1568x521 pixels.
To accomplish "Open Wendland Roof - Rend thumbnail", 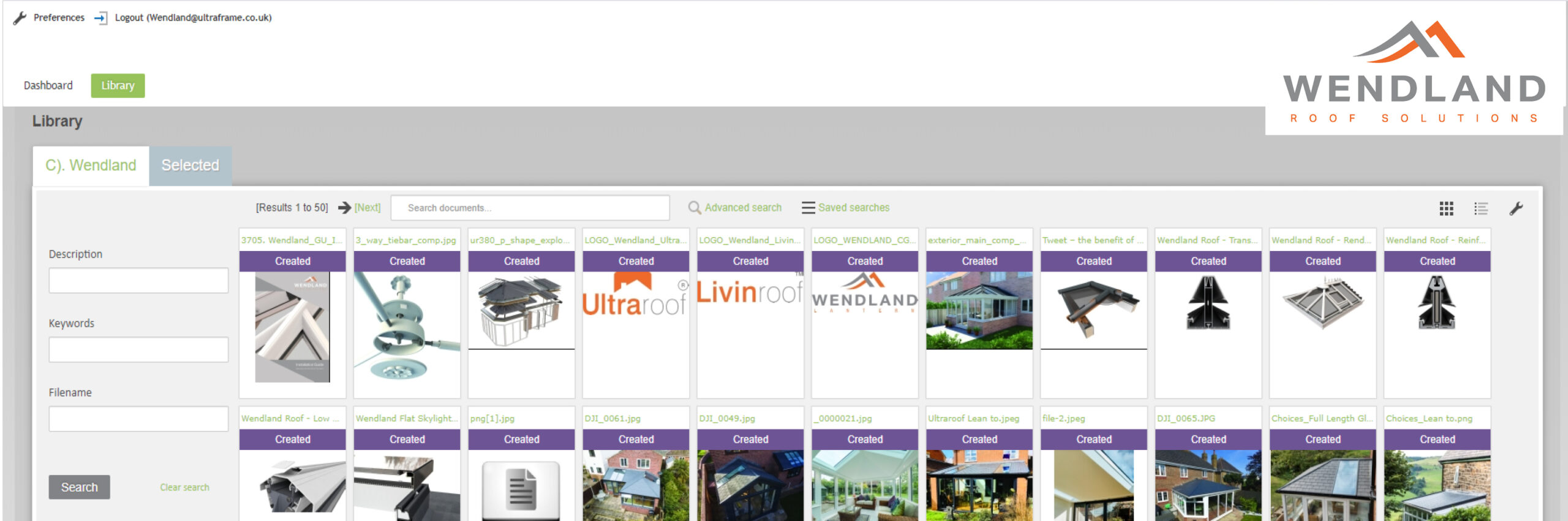I will click(1323, 303).
